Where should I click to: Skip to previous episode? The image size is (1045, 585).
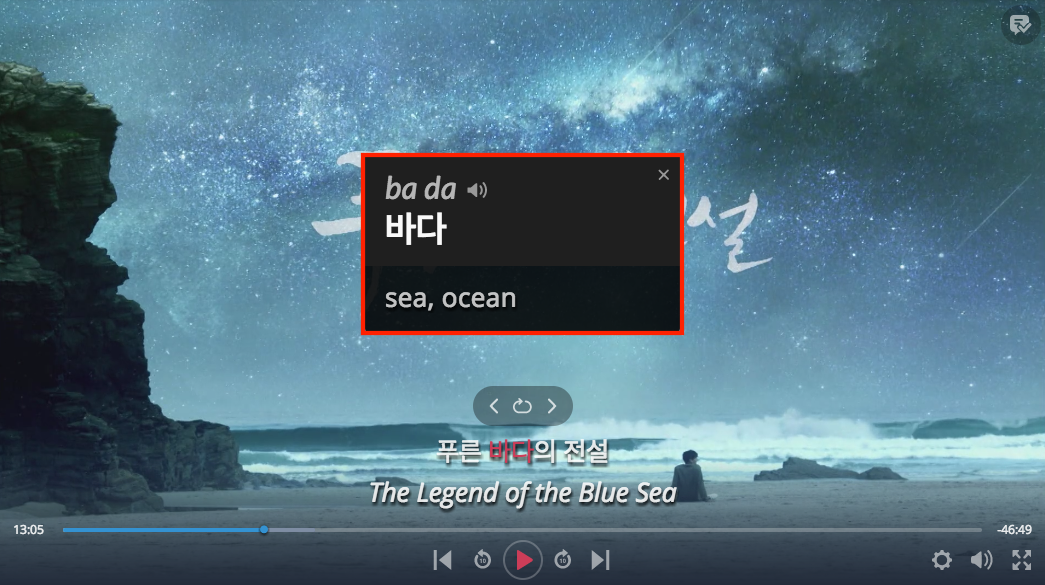pyautogui.click(x=443, y=560)
